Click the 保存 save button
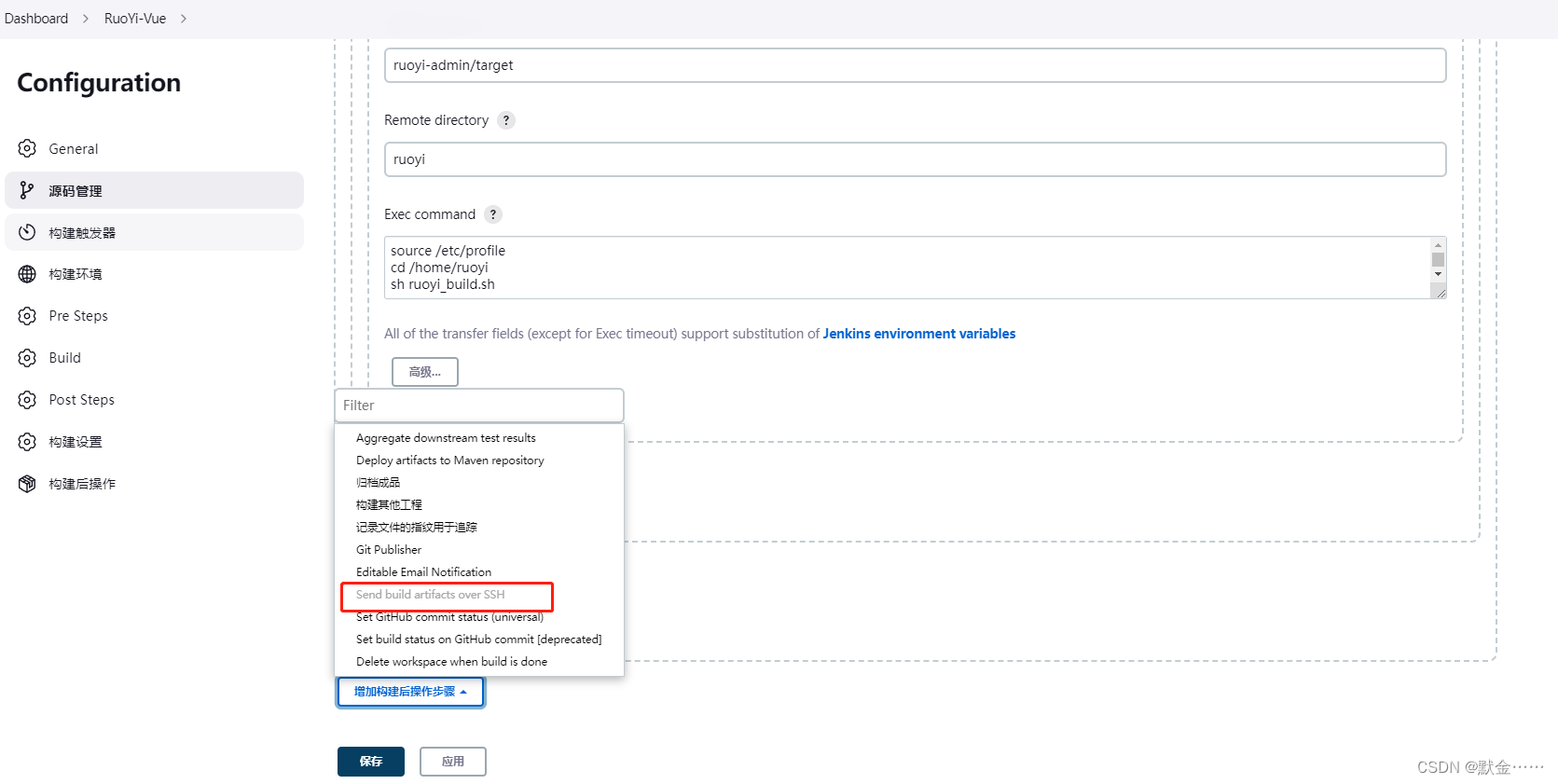This screenshot has height=784, width=1558. click(x=371, y=762)
